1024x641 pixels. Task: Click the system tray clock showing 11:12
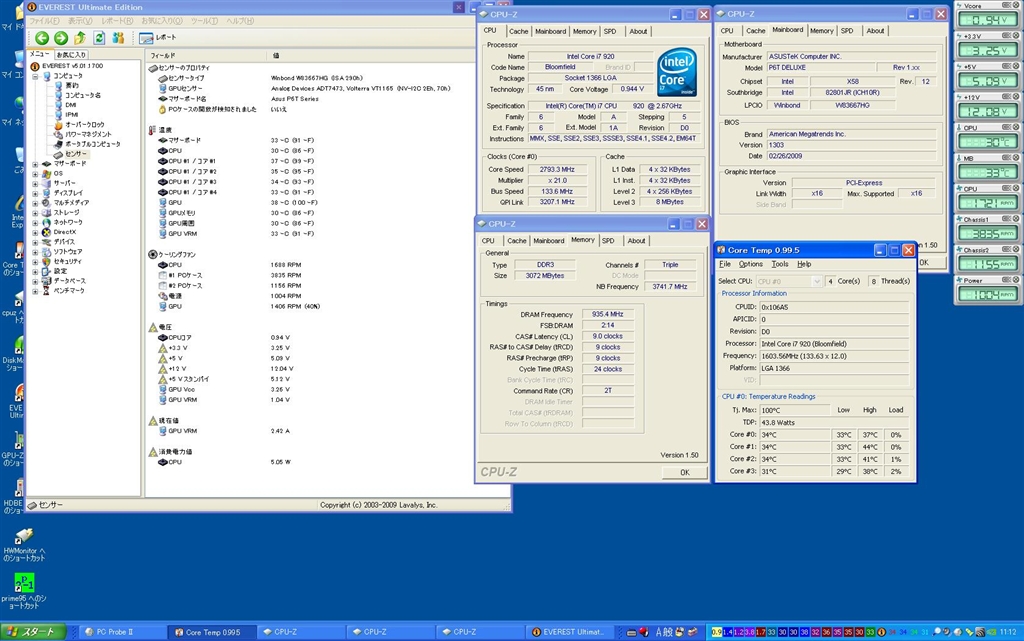1008,632
